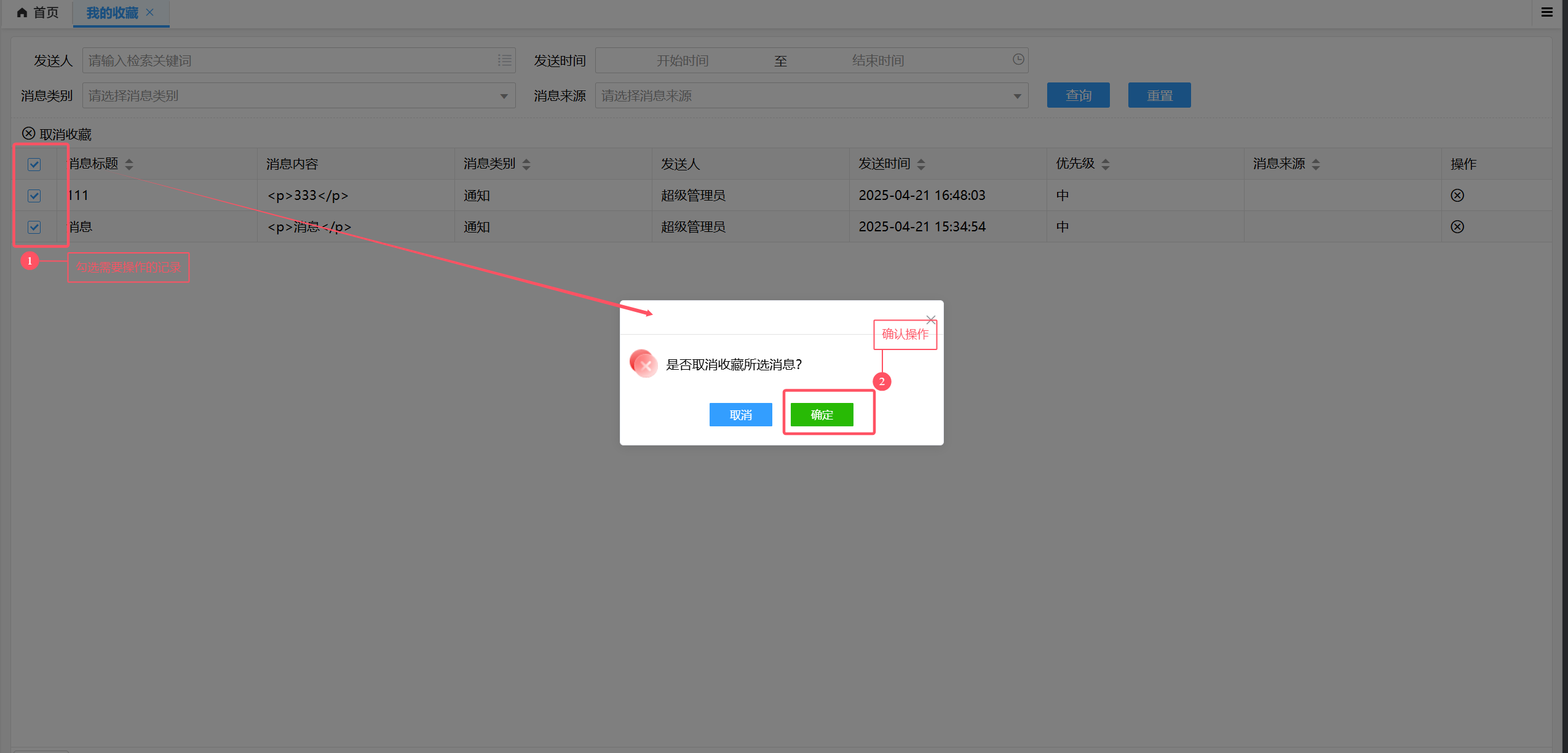Click 取消收藏 toolbar icon above table

[x=29, y=133]
